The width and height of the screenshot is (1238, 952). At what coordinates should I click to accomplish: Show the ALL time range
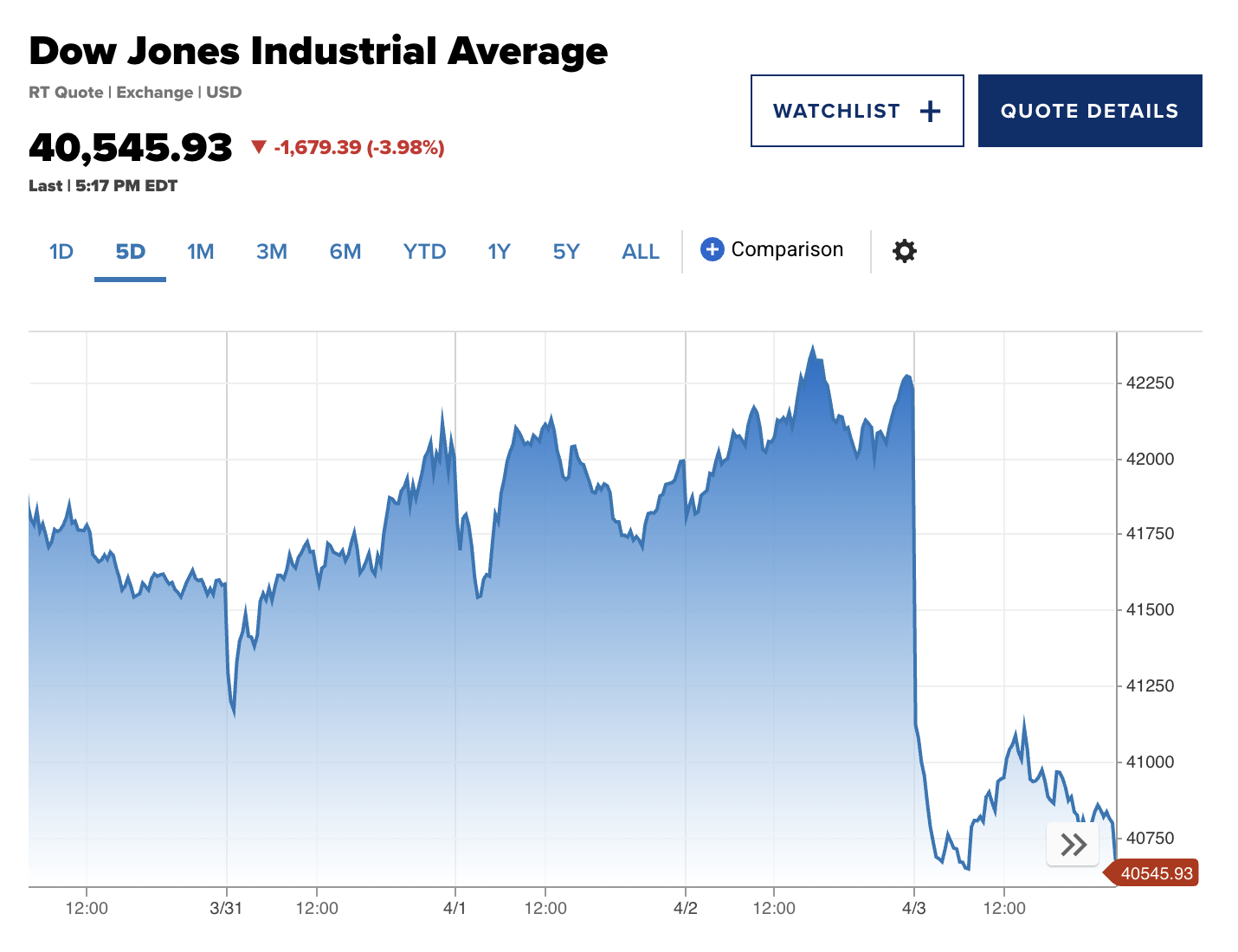[641, 252]
